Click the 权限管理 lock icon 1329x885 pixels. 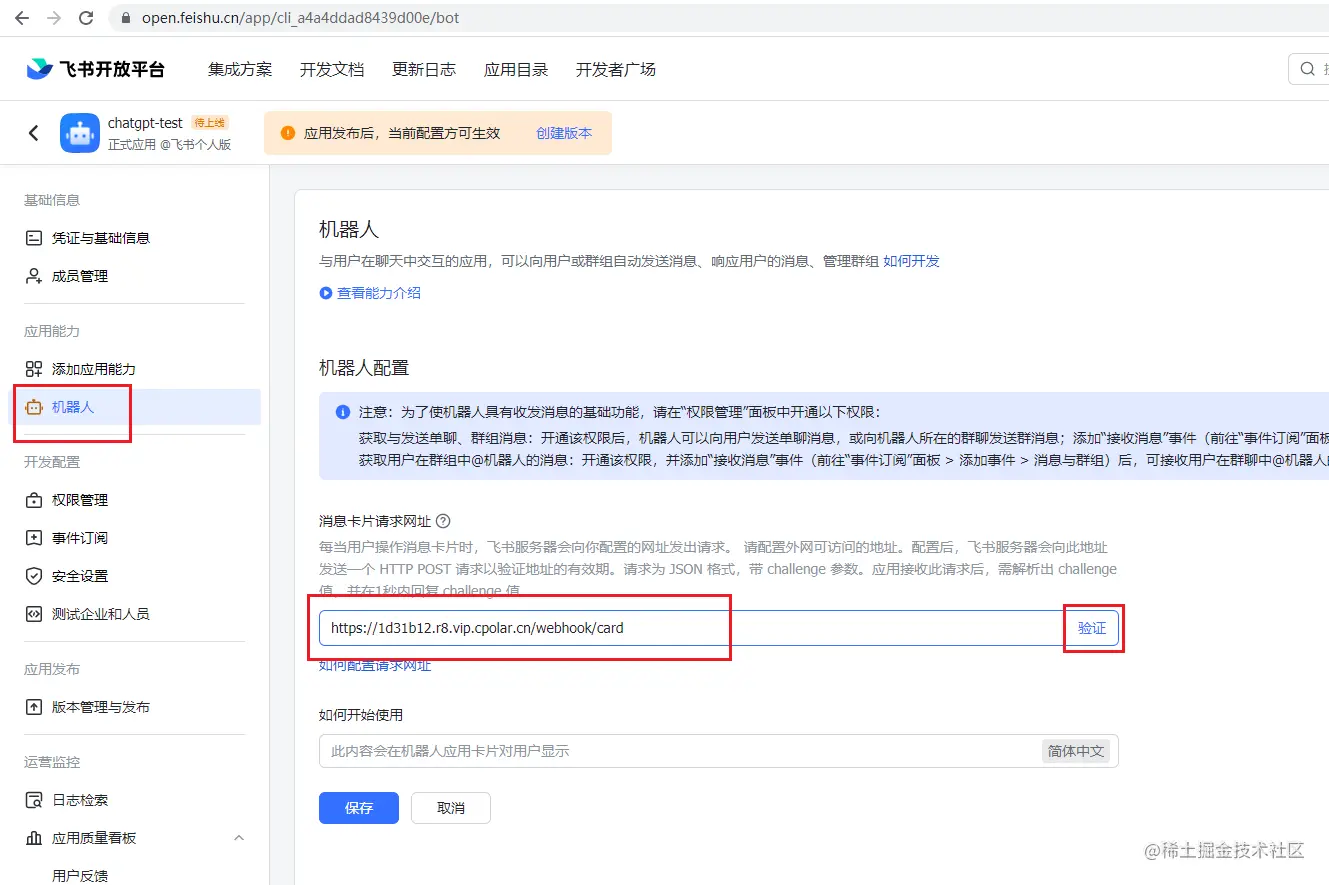(x=34, y=500)
